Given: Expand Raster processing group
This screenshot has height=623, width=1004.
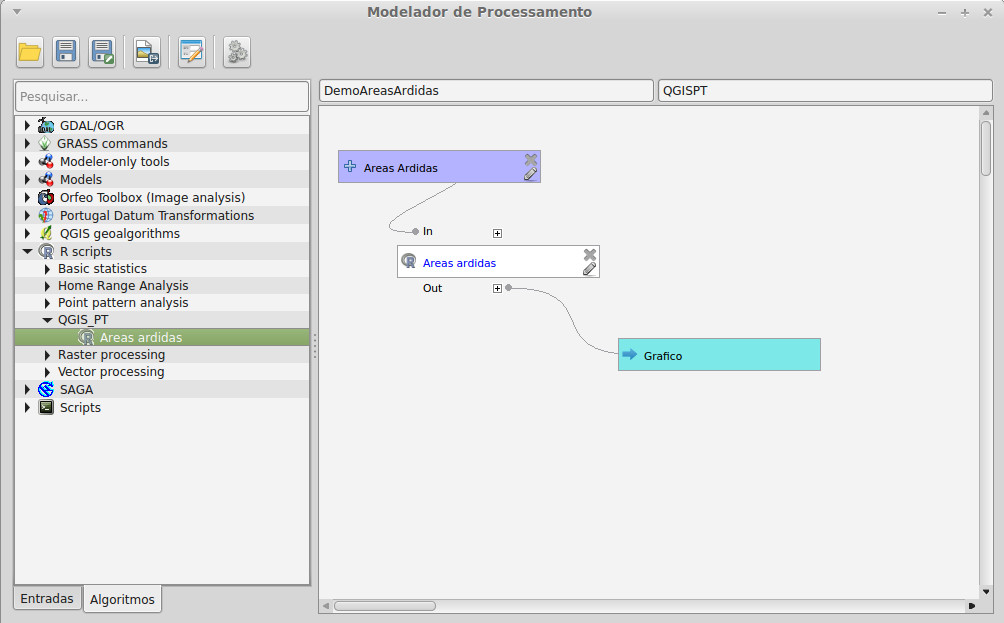Looking at the screenshot, I should [x=47, y=354].
